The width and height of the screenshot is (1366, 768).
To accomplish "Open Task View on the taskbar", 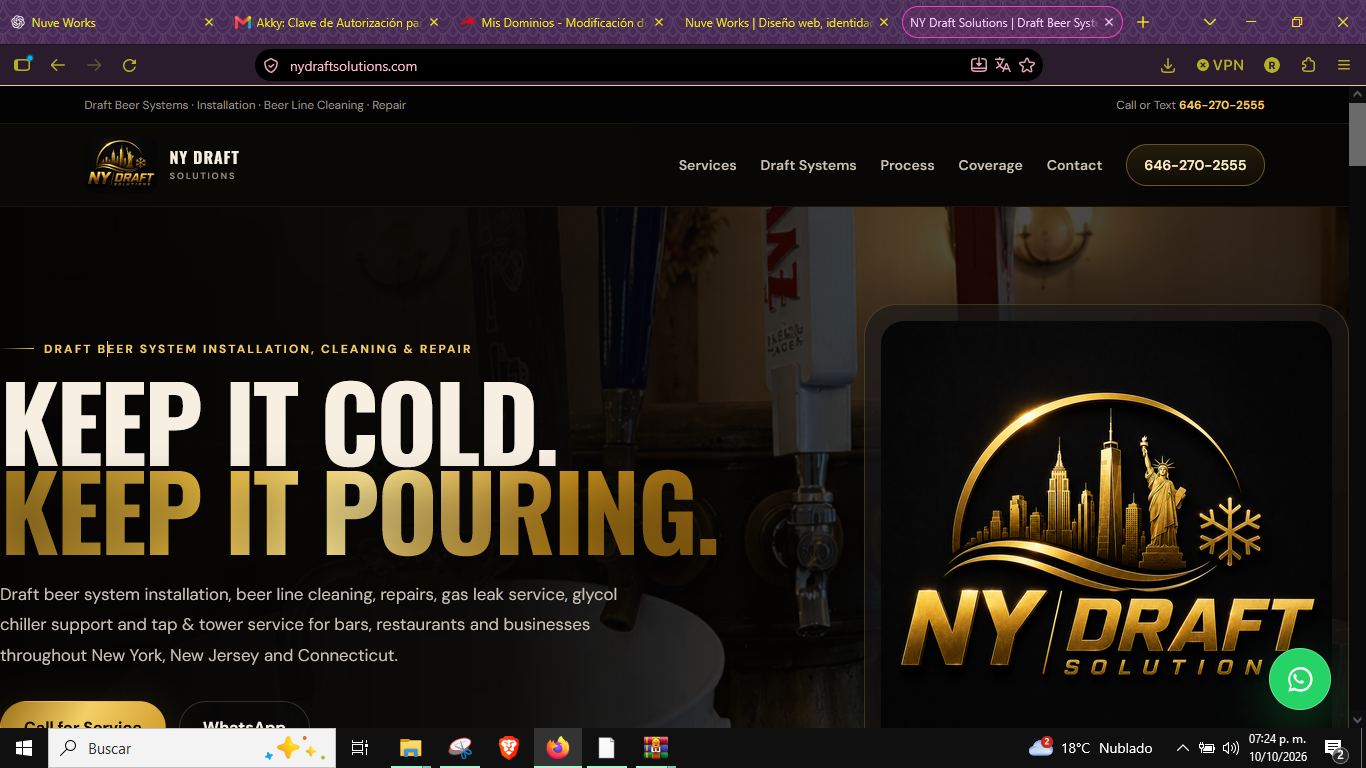I will 360,748.
